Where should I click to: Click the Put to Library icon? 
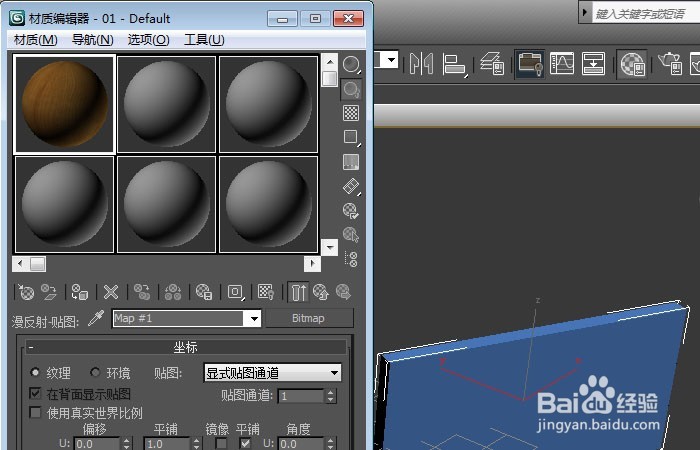(204, 292)
